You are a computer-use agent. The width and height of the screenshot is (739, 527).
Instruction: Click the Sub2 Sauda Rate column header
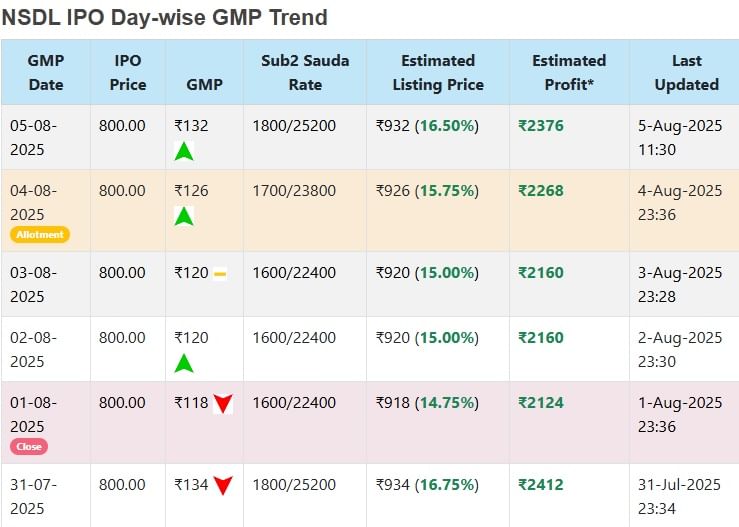tap(305, 72)
